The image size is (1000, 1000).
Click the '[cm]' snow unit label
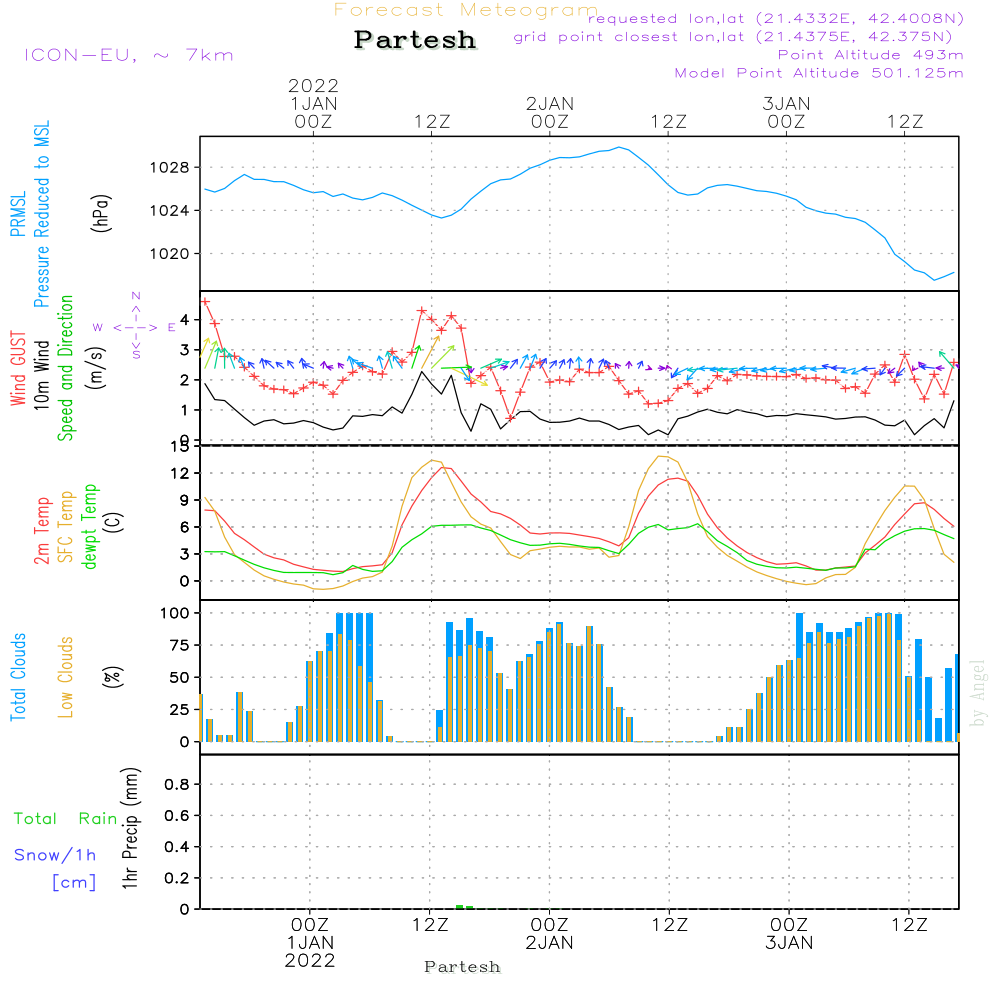coord(74,883)
